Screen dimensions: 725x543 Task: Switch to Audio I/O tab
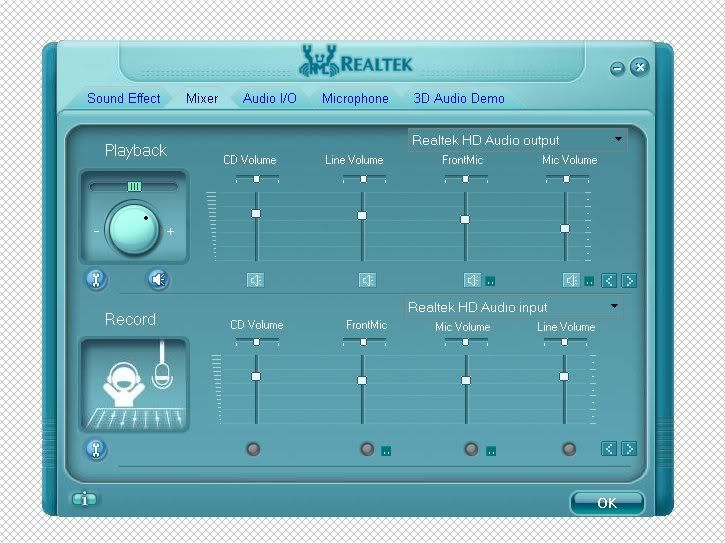coord(270,98)
